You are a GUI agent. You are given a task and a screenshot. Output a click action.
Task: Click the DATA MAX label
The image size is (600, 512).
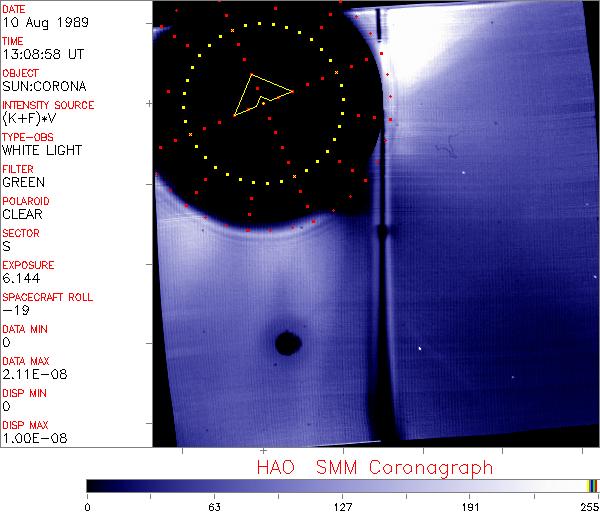pos(26,361)
